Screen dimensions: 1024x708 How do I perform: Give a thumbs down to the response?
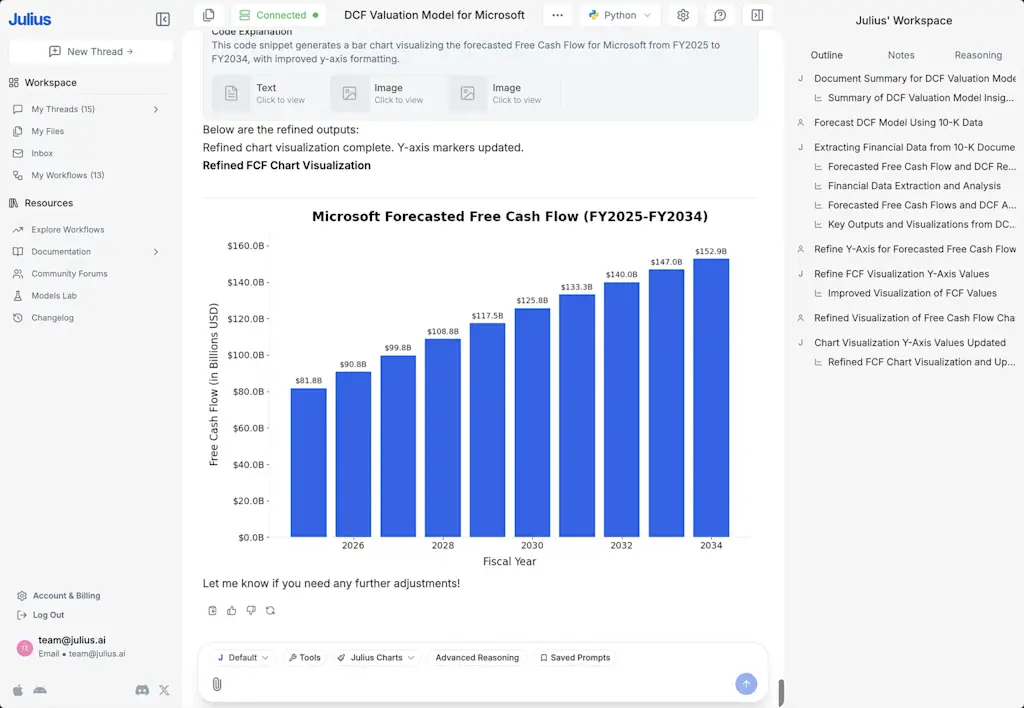coord(250,610)
